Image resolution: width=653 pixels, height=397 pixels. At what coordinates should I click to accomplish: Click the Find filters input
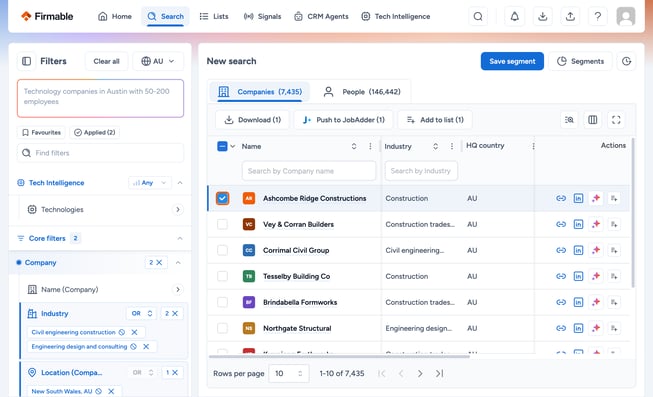(100, 153)
